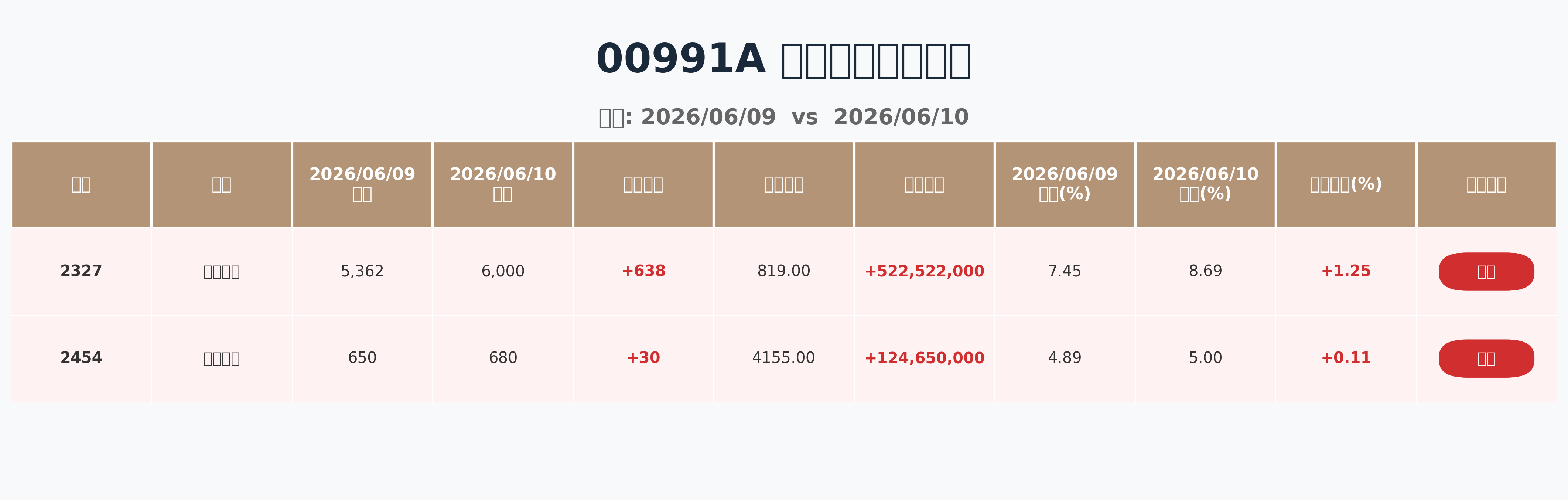The image size is (1568, 500).
Task: Click the red +638 change value
Action: pyautogui.click(x=643, y=271)
